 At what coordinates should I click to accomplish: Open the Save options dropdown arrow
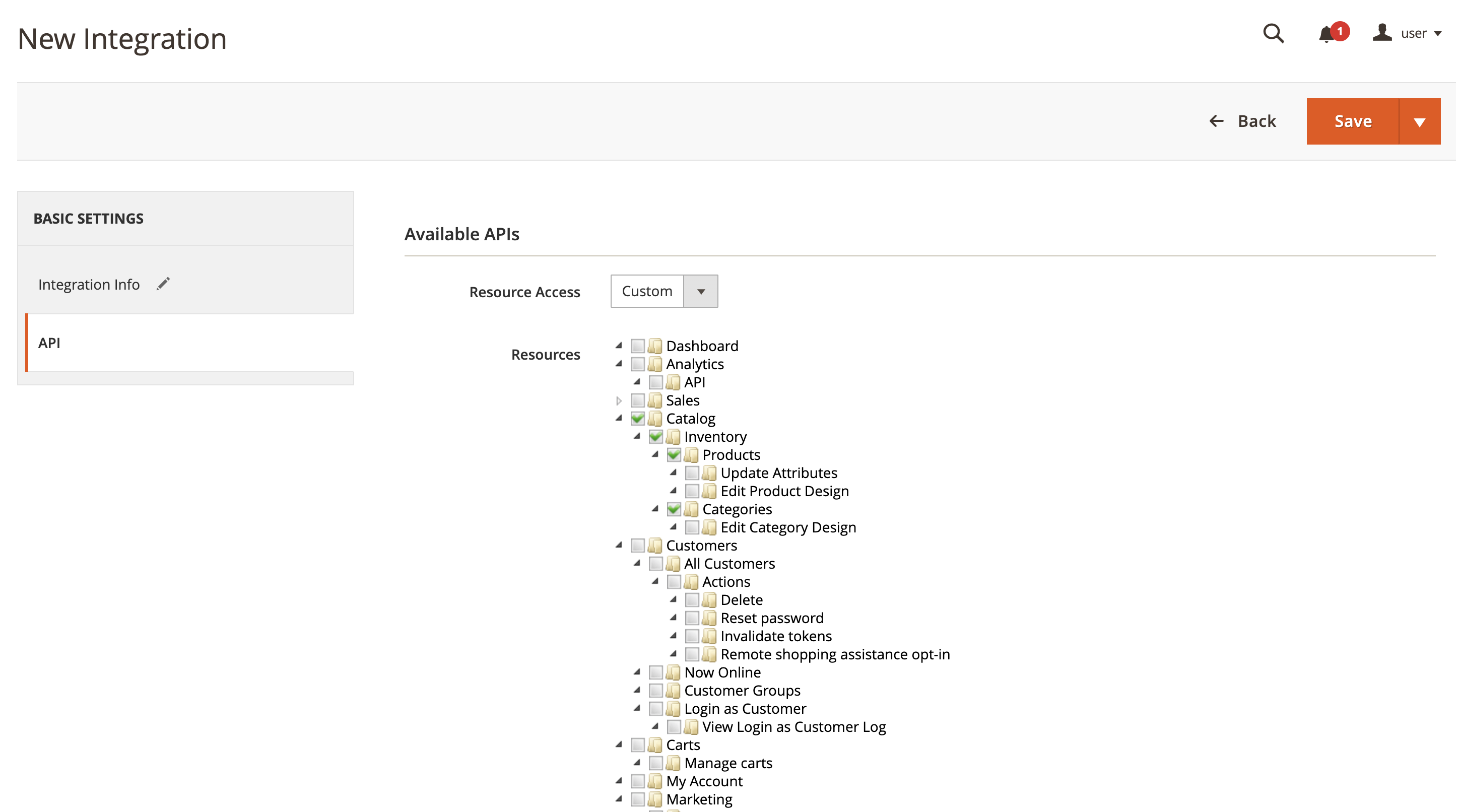tap(1420, 121)
